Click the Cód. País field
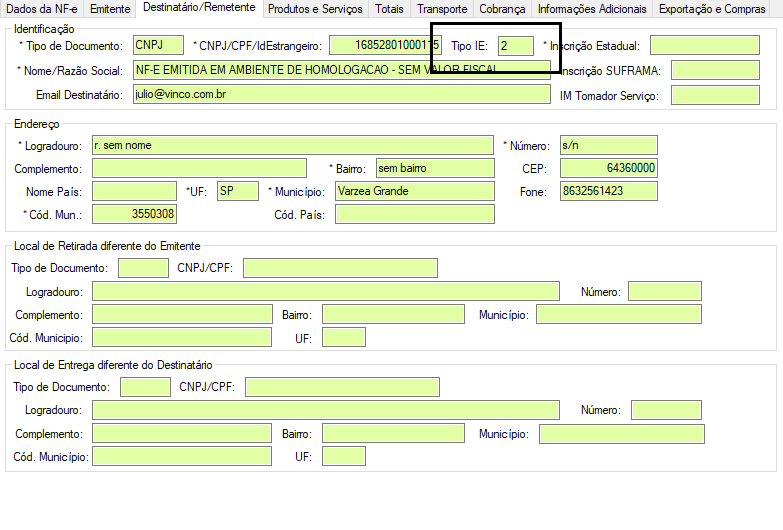 pyautogui.click(x=414, y=214)
